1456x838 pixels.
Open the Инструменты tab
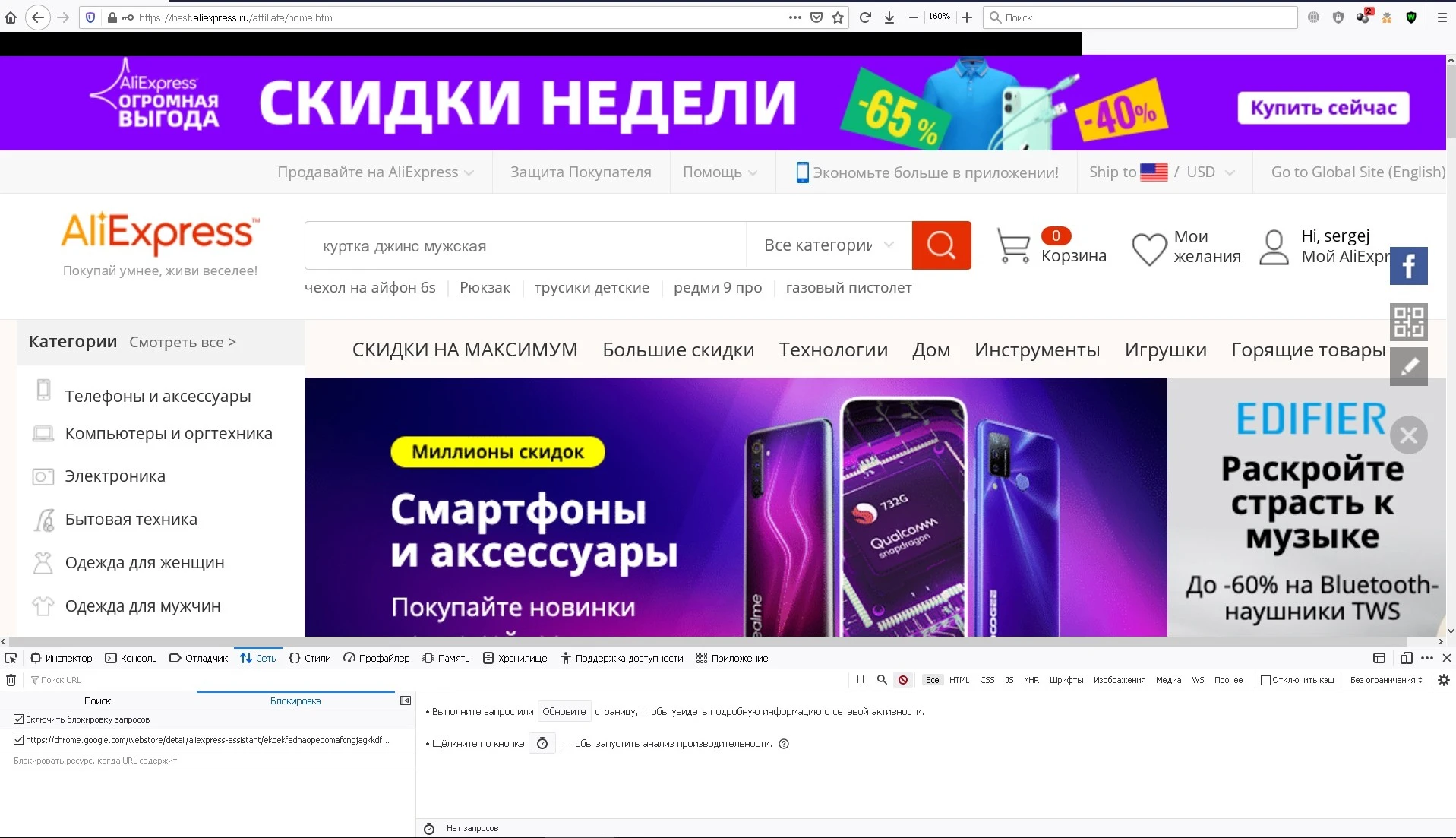tap(1037, 350)
